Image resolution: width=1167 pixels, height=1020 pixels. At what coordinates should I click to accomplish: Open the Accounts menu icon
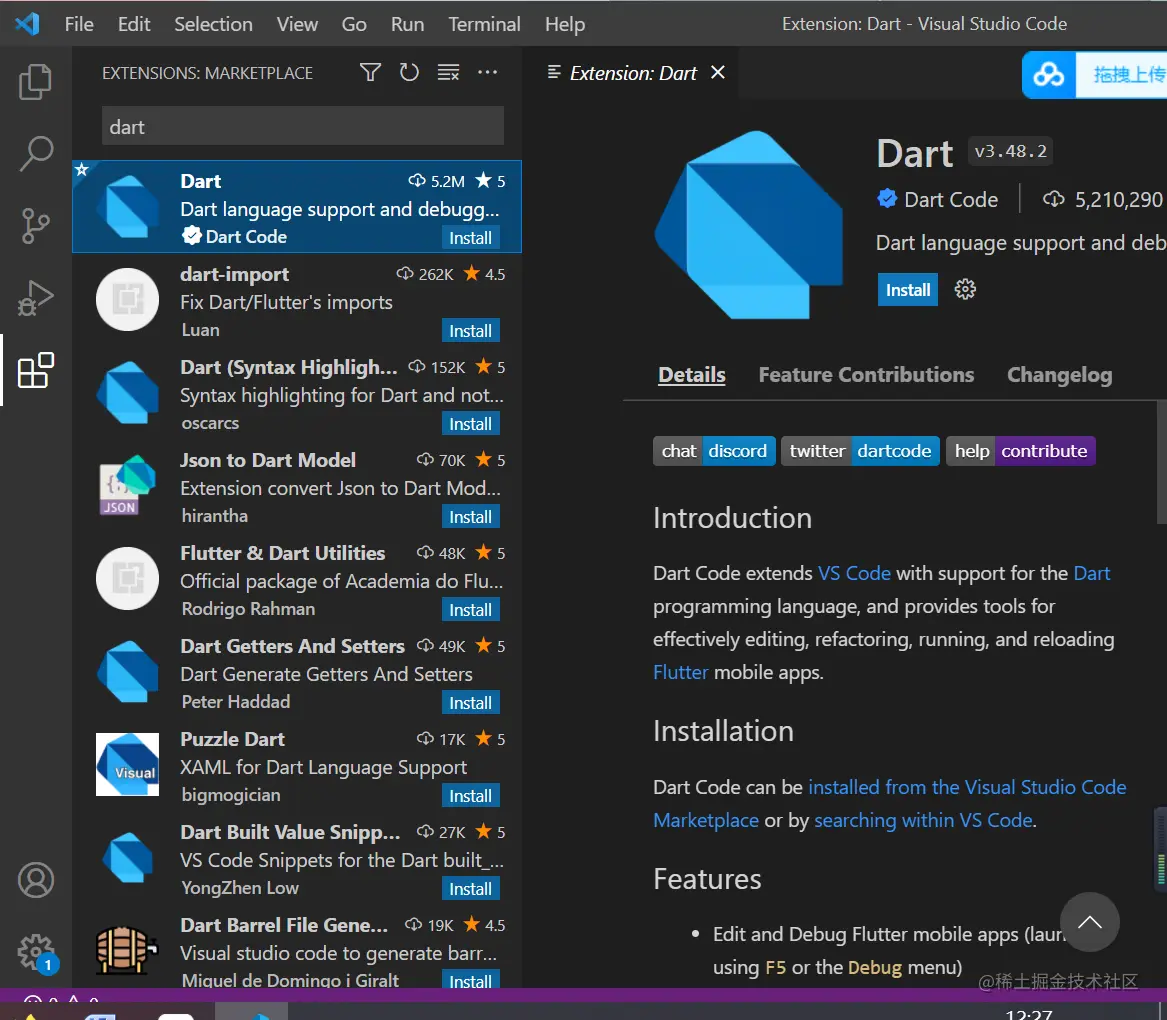point(35,880)
